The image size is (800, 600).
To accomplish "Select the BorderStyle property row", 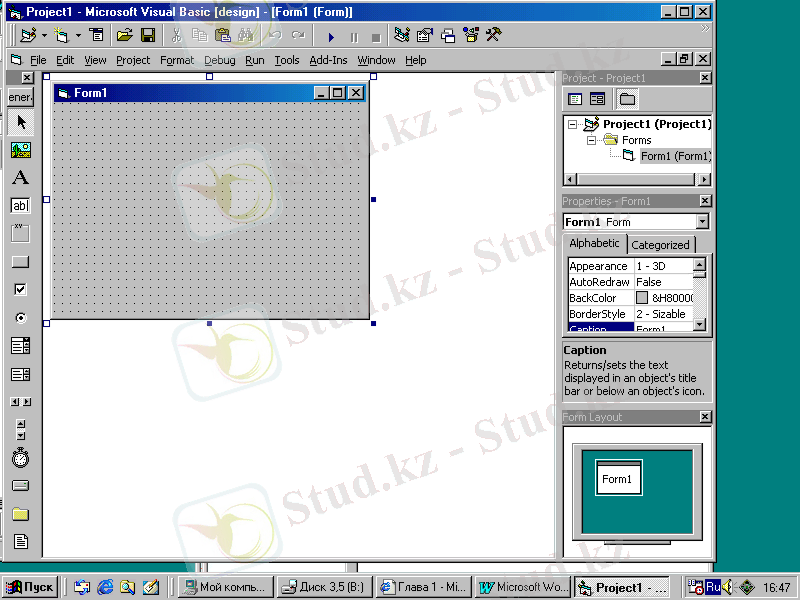I will coord(630,314).
